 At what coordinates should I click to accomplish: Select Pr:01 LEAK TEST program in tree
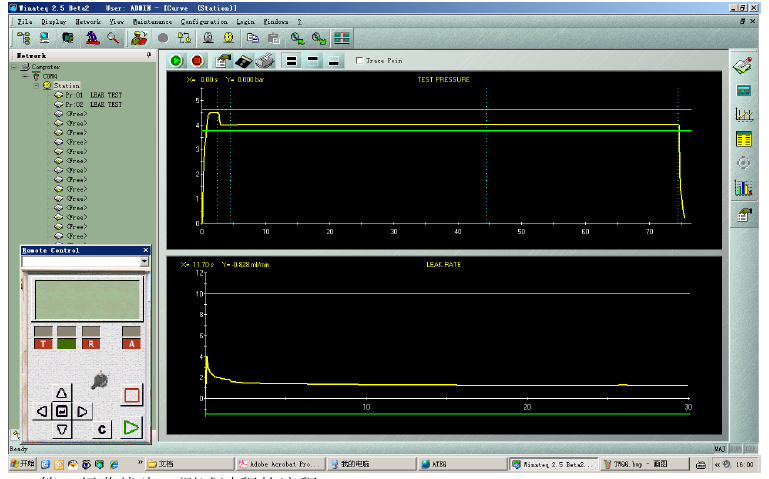pos(93,95)
